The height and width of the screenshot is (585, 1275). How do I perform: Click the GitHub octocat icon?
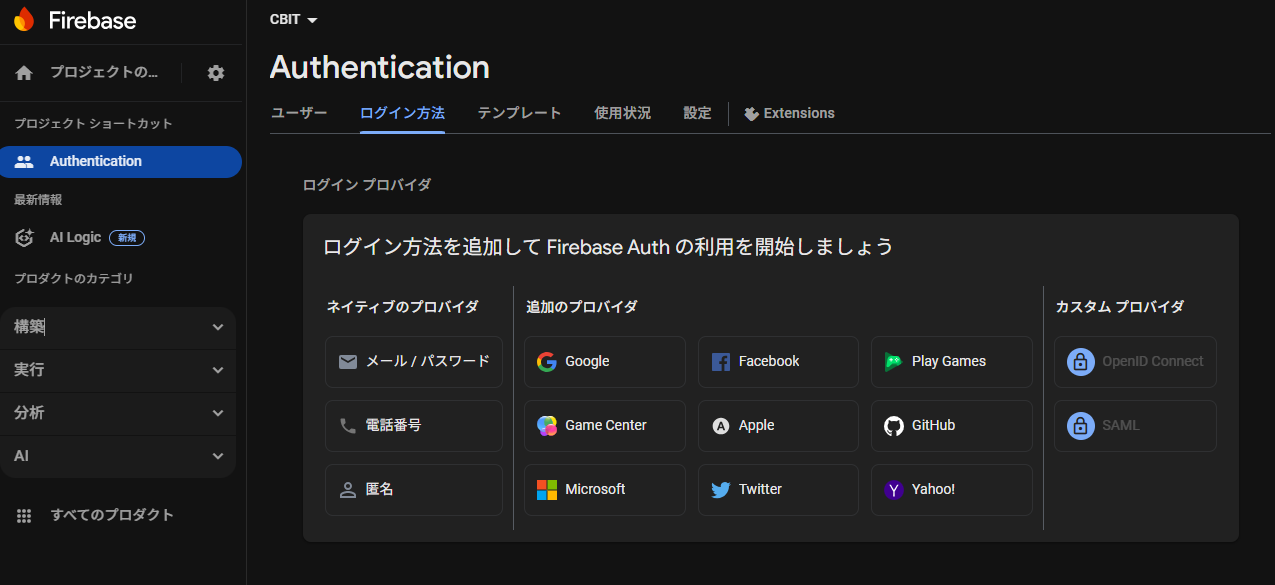pyautogui.click(x=894, y=426)
